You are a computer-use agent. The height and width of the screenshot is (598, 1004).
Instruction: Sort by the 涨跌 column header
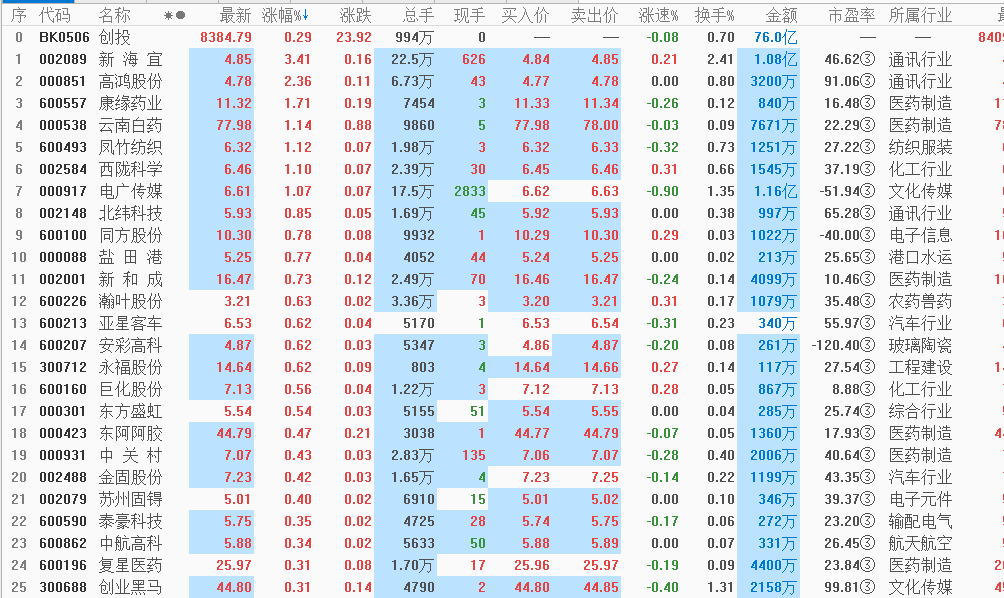(355, 15)
